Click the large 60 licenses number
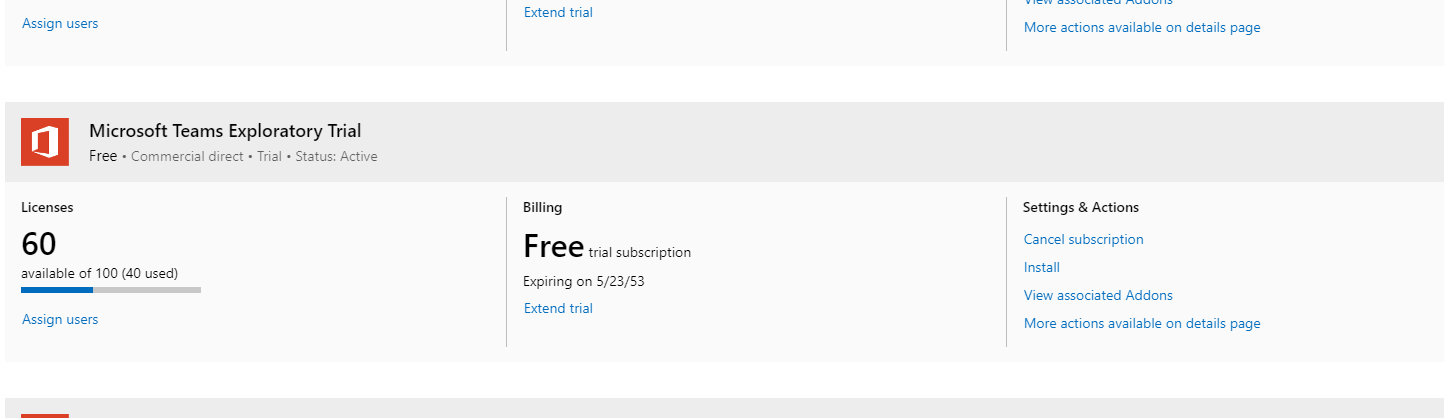 click(39, 244)
